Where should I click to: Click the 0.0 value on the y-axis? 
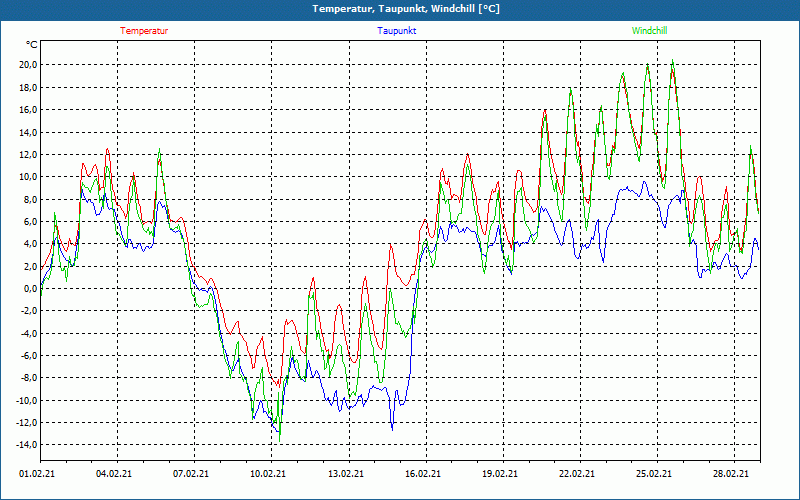click(x=30, y=289)
